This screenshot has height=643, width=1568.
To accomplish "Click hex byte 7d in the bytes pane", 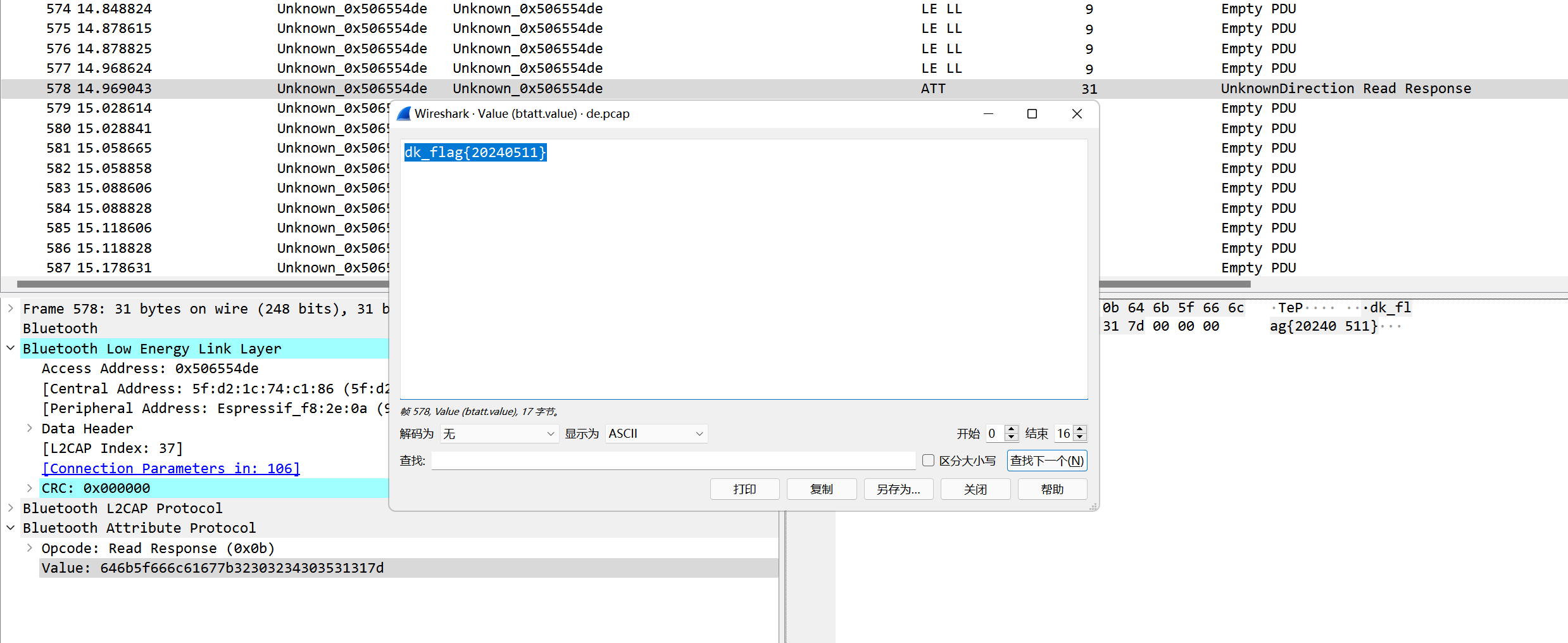I will point(1136,326).
